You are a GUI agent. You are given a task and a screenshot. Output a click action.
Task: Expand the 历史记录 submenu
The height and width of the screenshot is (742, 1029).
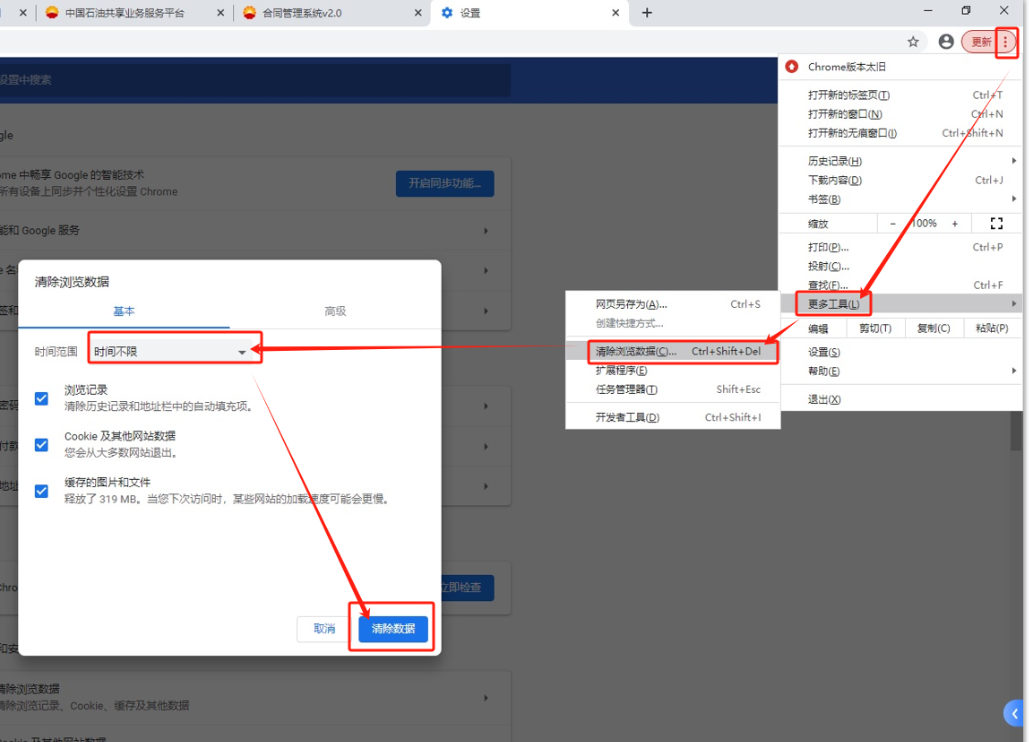(x=835, y=161)
